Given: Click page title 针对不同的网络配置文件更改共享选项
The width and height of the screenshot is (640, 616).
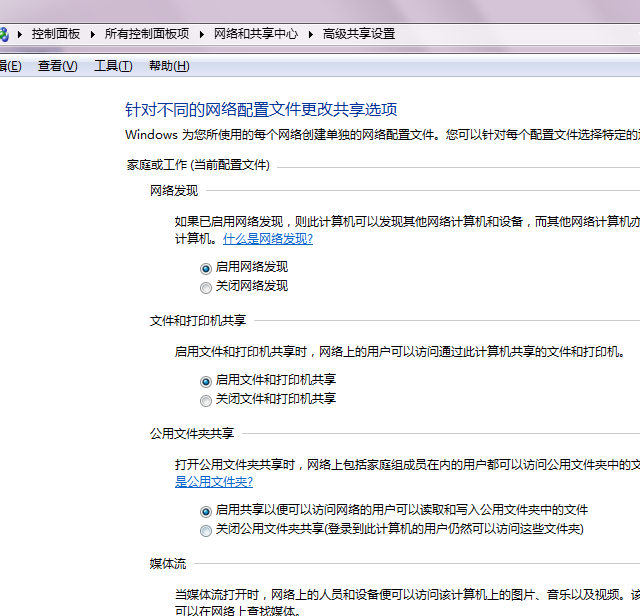Looking at the screenshot, I should [x=261, y=109].
